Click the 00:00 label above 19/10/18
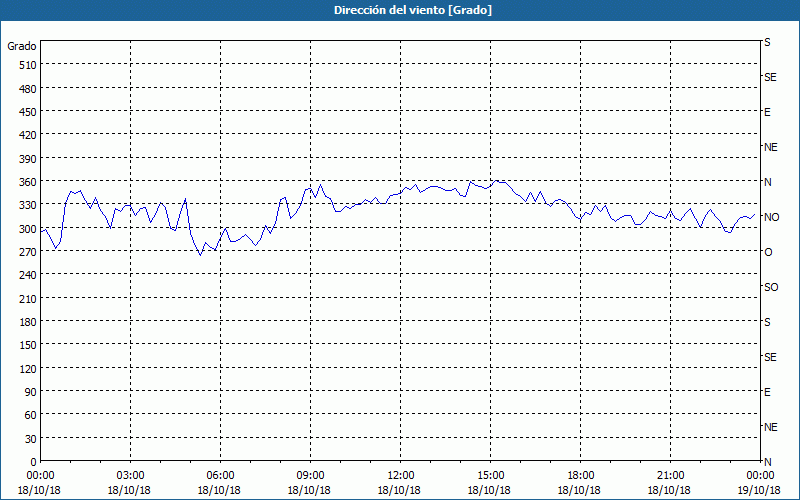This screenshot has height=500, width=800. pos(760,476)
